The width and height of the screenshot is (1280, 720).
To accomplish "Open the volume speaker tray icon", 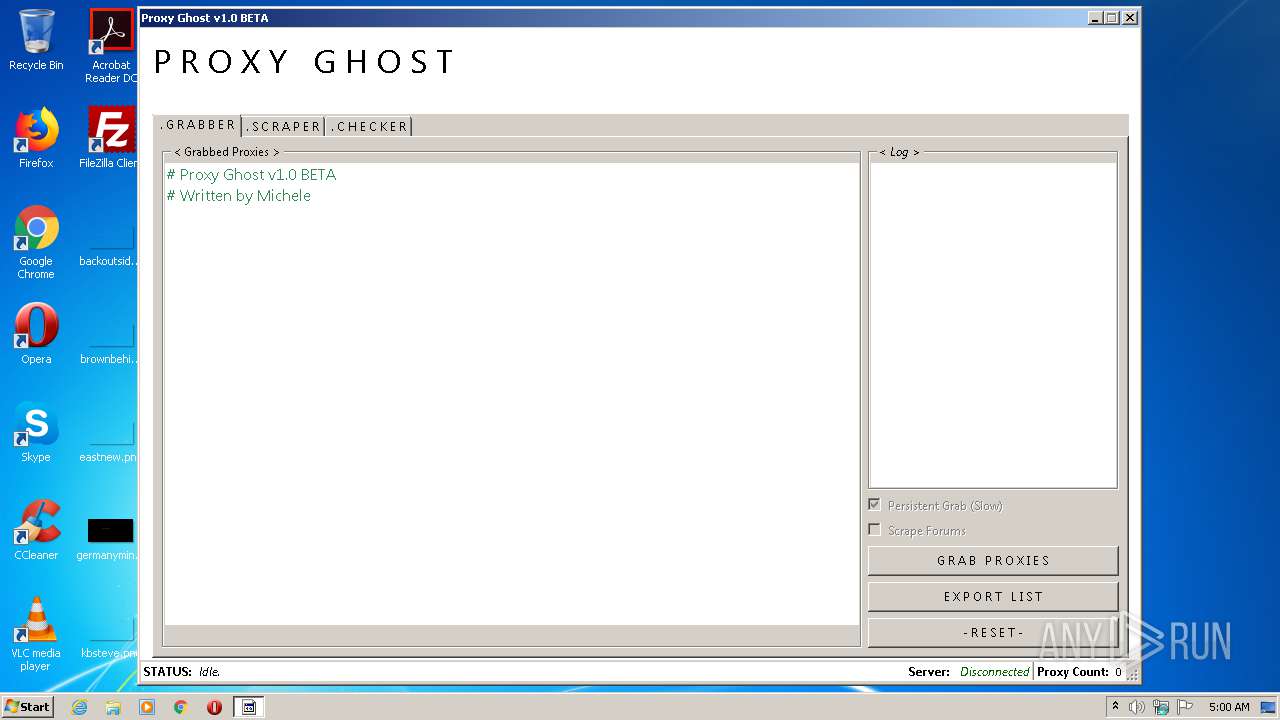I will click(1137, 707).
